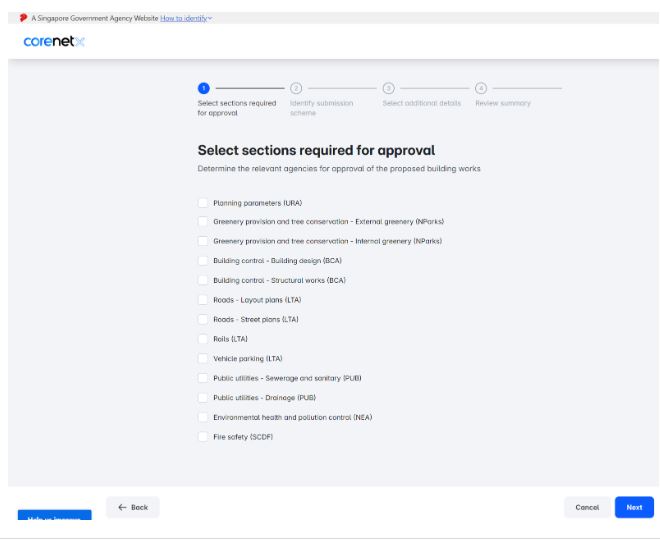
Task: Enable External greenery (NParks) checkbox
Action: 203,222
